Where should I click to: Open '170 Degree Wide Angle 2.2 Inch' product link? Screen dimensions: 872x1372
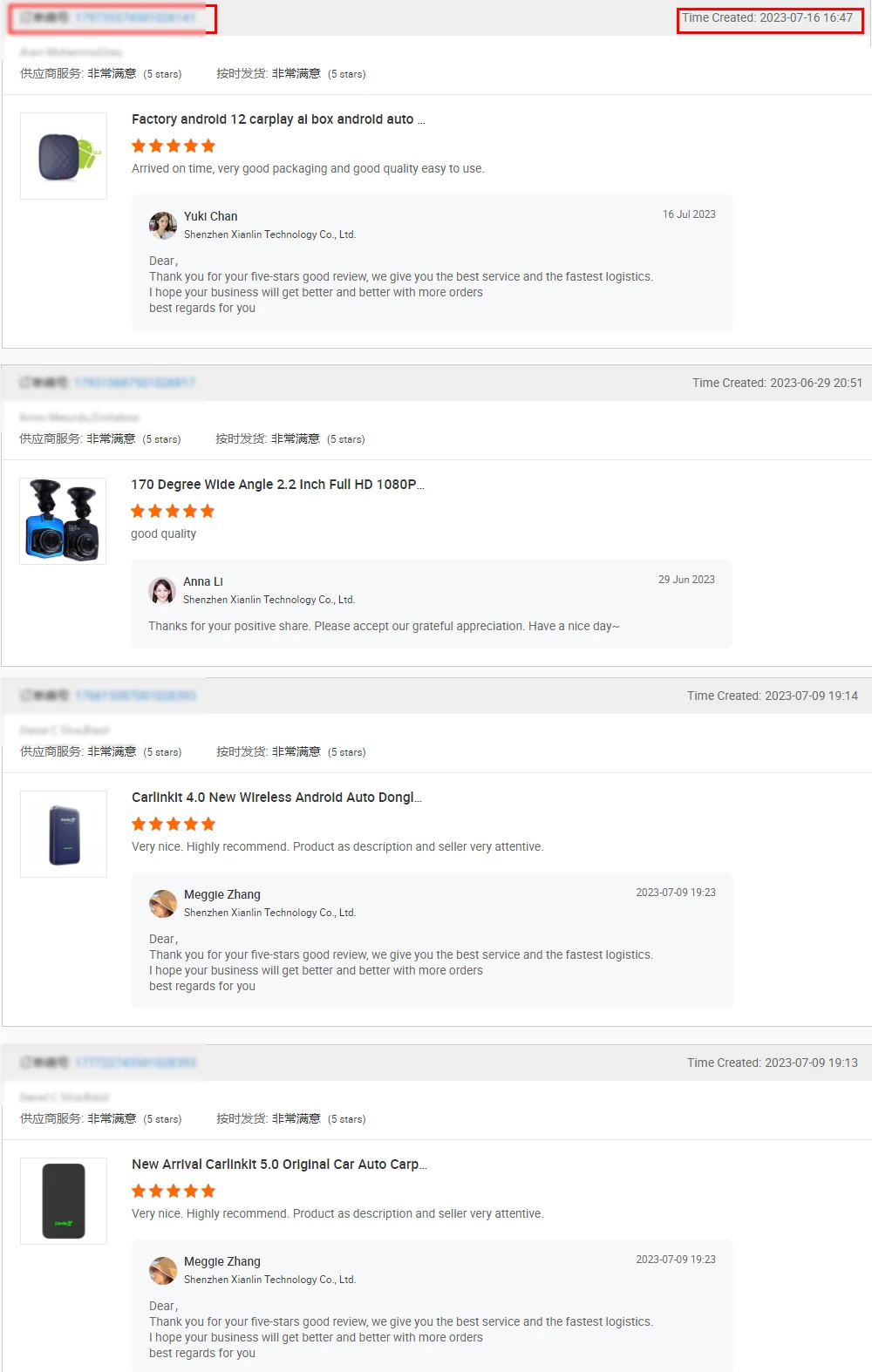click(277, 485)
